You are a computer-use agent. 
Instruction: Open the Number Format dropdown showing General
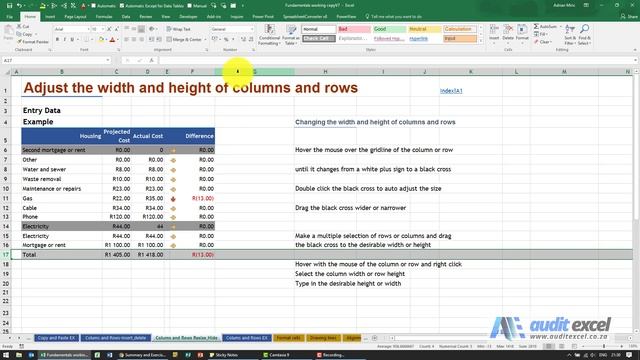[251, 29]
